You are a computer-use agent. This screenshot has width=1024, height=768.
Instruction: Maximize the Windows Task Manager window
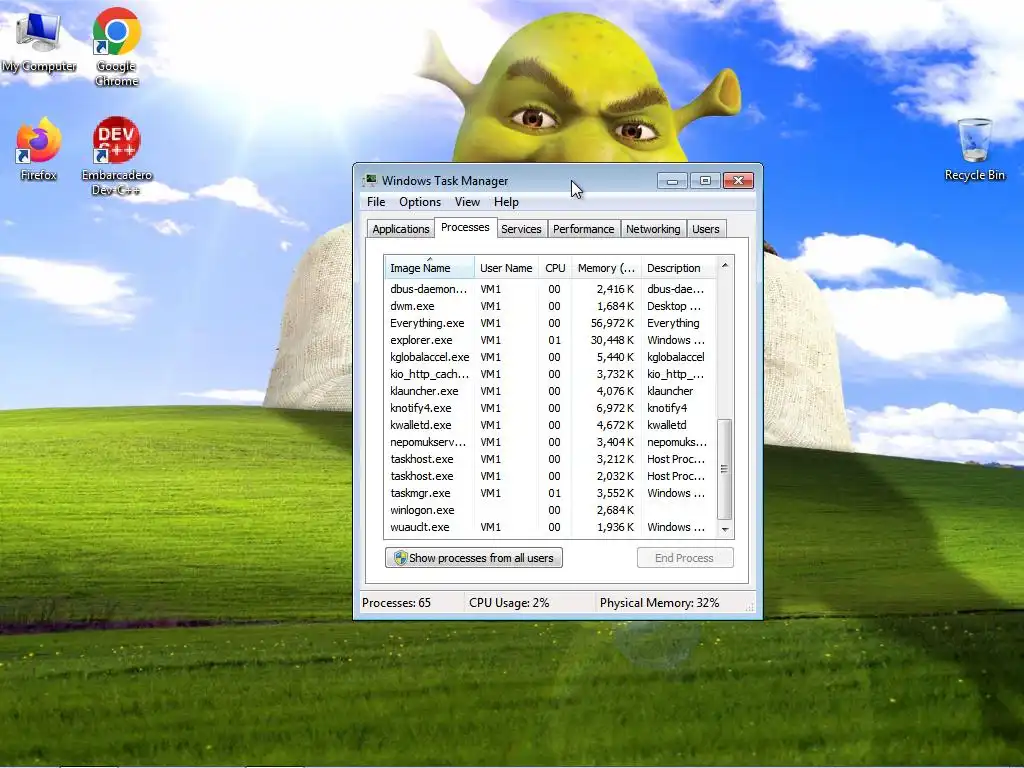click(705, 180)
